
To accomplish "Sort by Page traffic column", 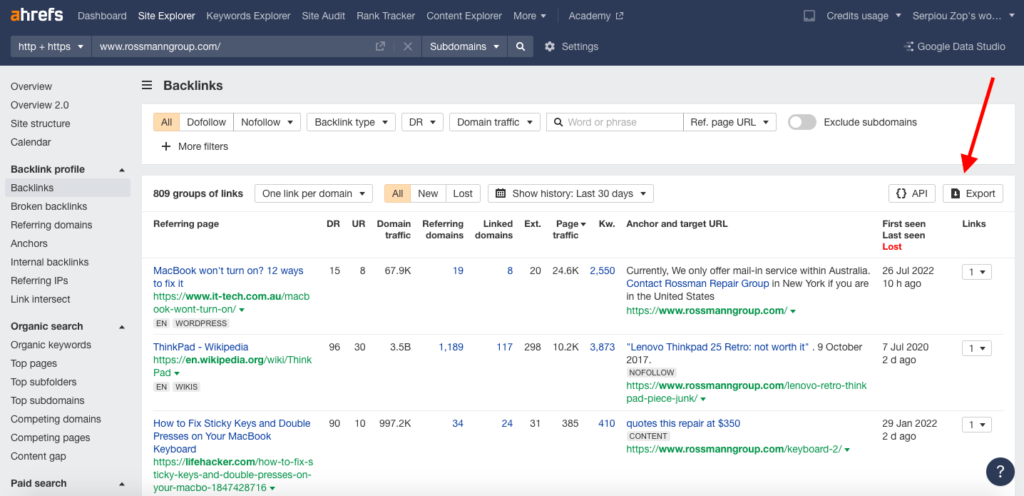I will tap(567, 229).
